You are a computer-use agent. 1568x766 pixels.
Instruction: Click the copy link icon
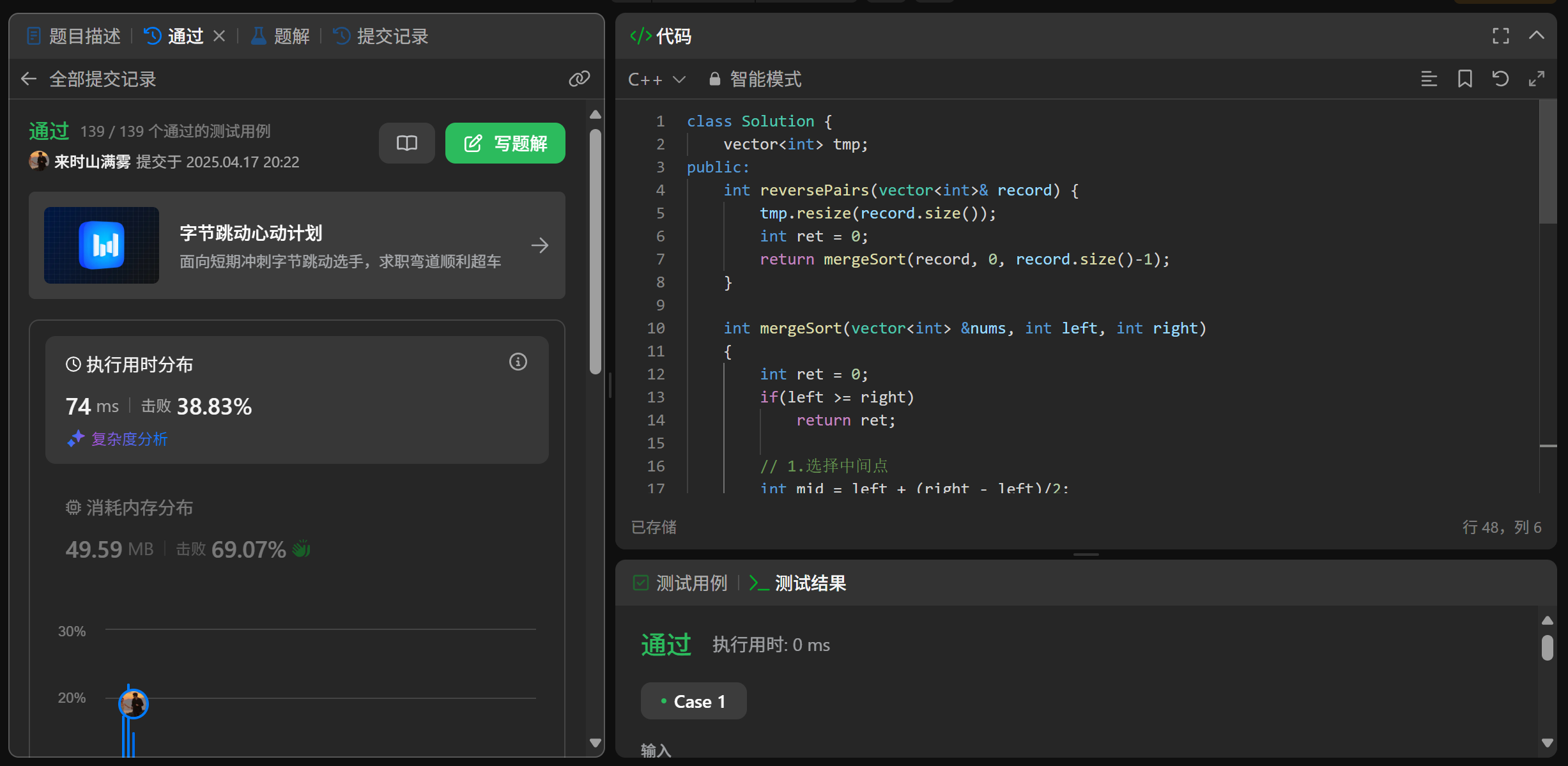coord(579,79)
